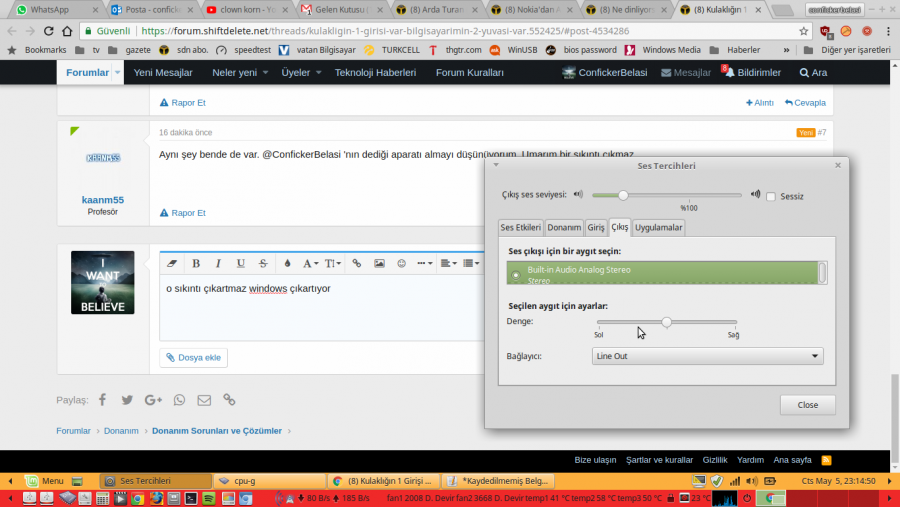
Task: Adjust the Denge balance slider handle
Action: coord(666,322)
